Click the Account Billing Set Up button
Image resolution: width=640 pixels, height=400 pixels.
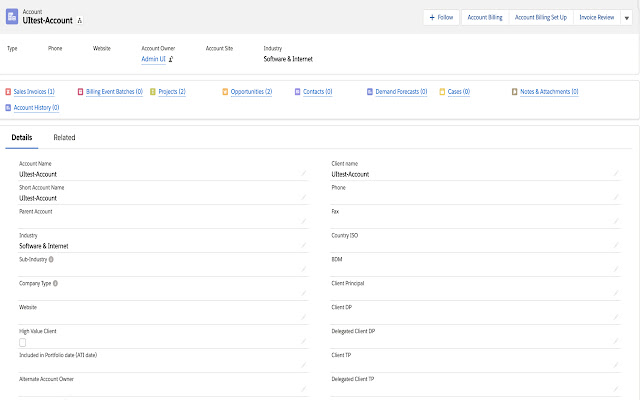coord(540,17)
